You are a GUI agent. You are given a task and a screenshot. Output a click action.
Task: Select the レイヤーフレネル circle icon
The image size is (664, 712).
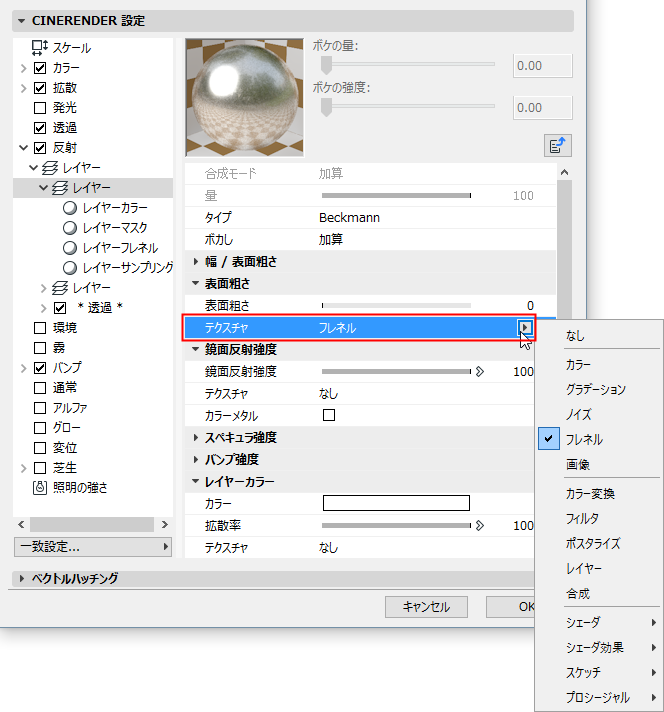coord(69,248)
